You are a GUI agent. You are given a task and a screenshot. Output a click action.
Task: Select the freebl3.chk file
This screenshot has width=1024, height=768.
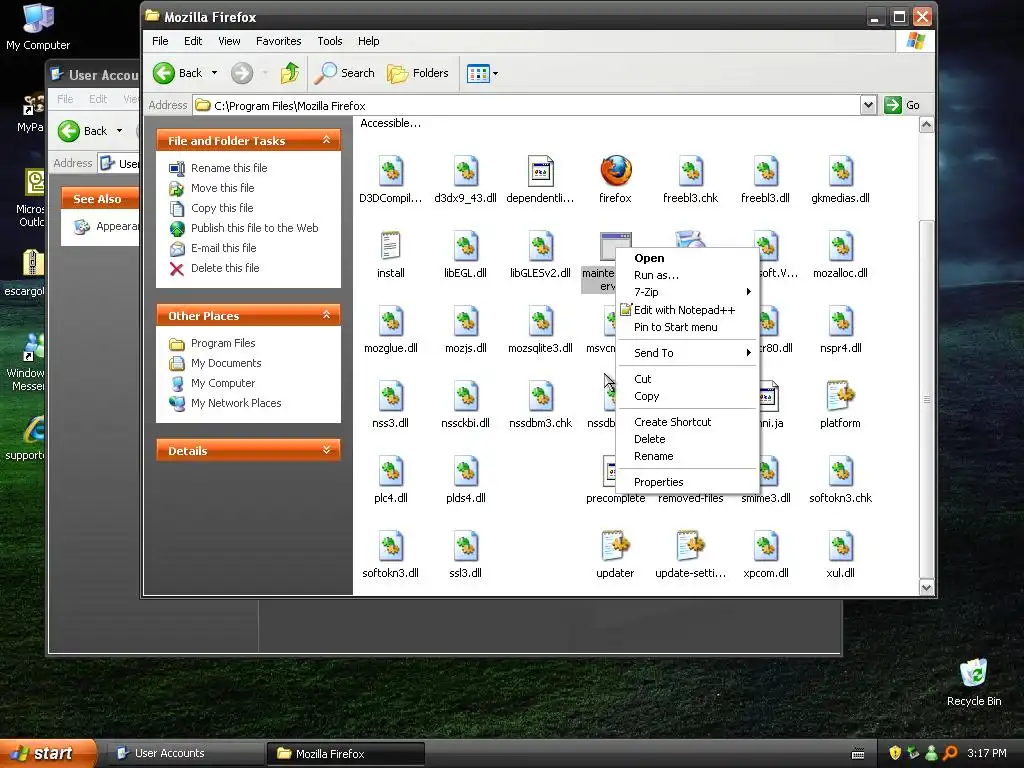[x=690, y=179]
